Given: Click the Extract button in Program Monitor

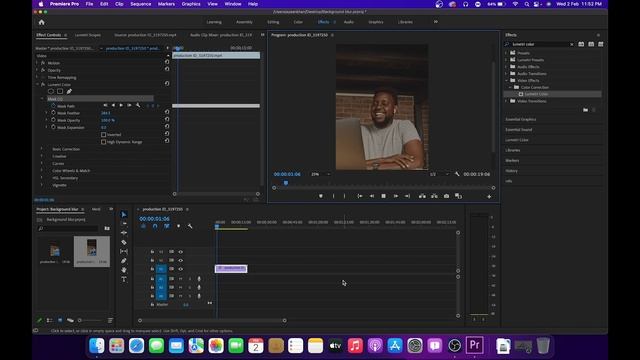Looking at the screenshot, I should pos(434,196).
